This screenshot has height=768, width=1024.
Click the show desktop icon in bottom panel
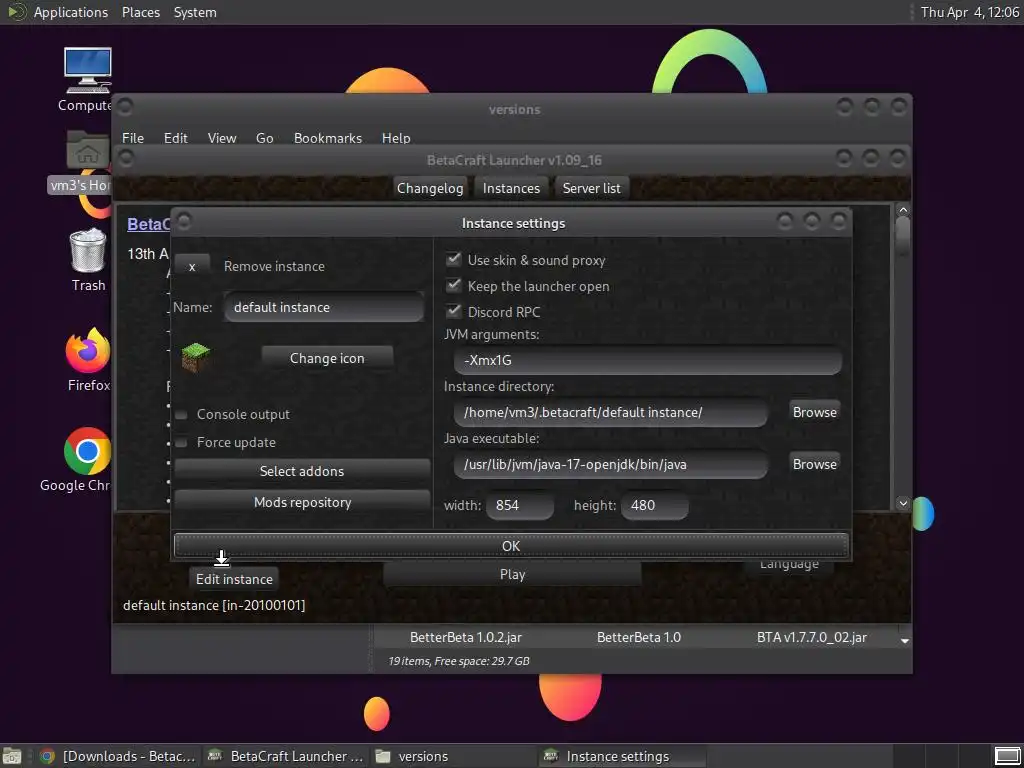[12, 756]
